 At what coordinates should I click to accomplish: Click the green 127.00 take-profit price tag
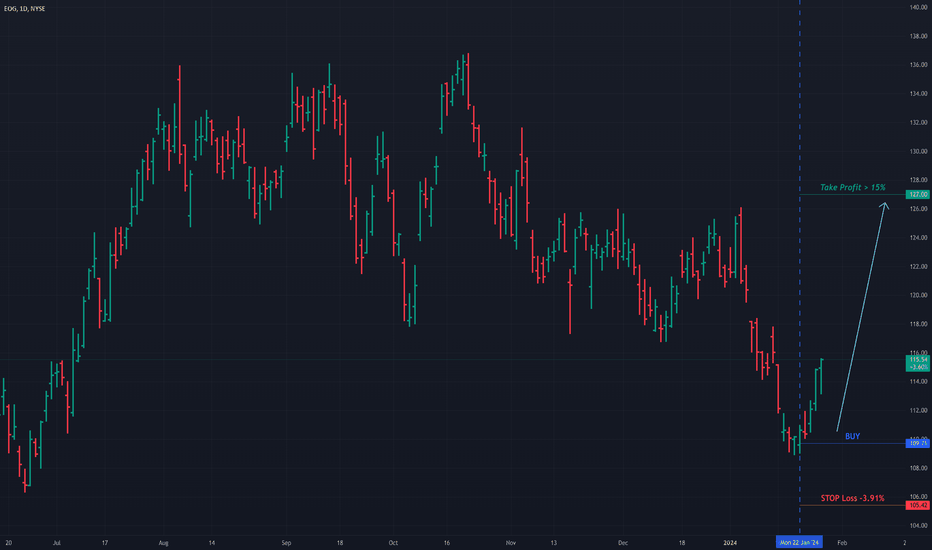click(918, 194)
